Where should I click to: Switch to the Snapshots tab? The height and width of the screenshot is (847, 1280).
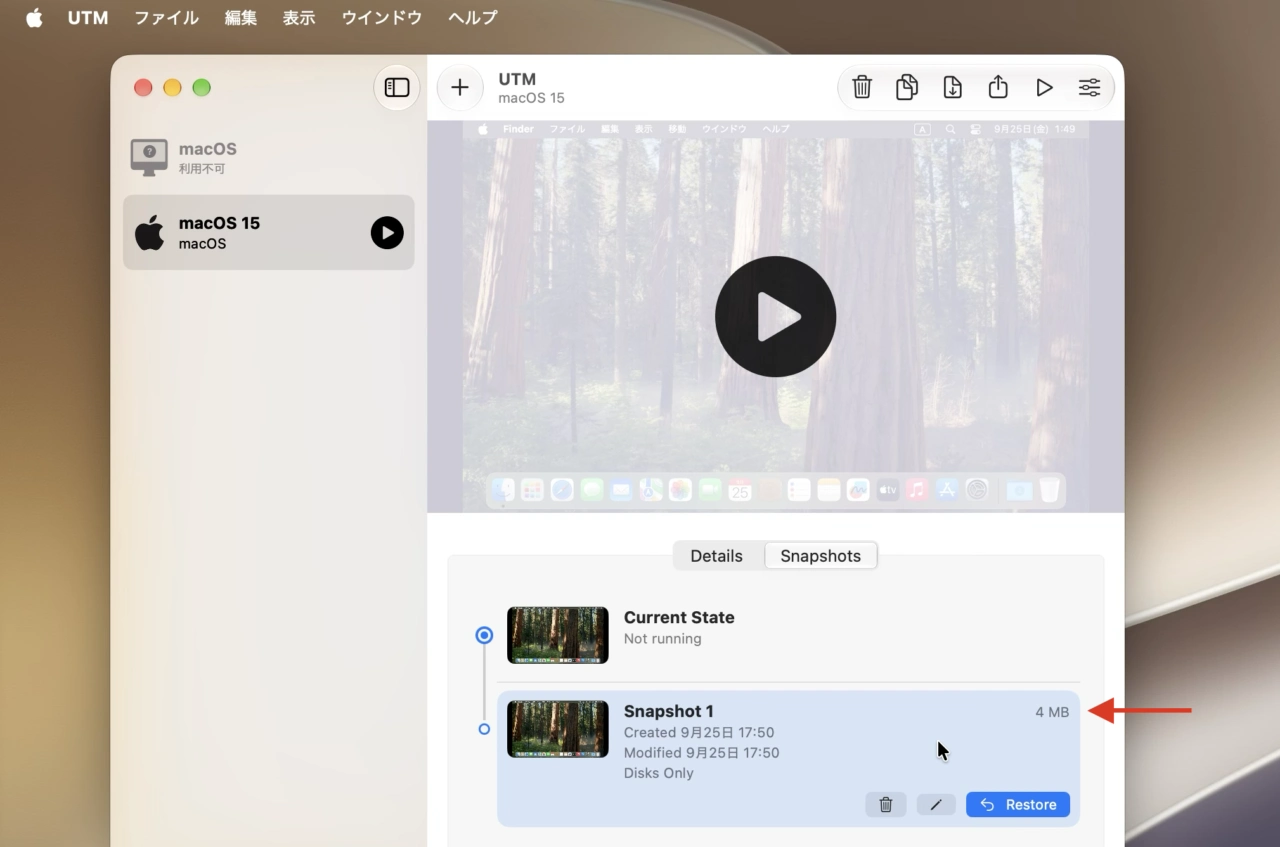pos(821,556)
